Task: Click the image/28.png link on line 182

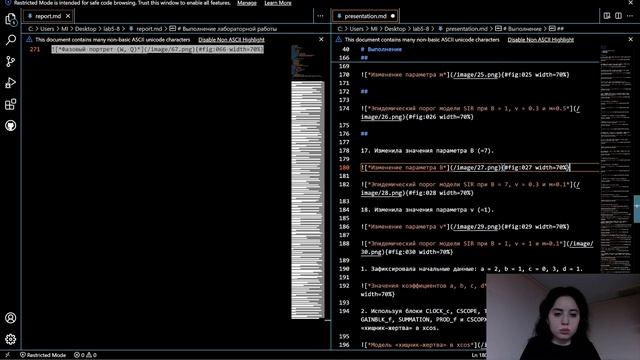Action: (x=381, y=193)
